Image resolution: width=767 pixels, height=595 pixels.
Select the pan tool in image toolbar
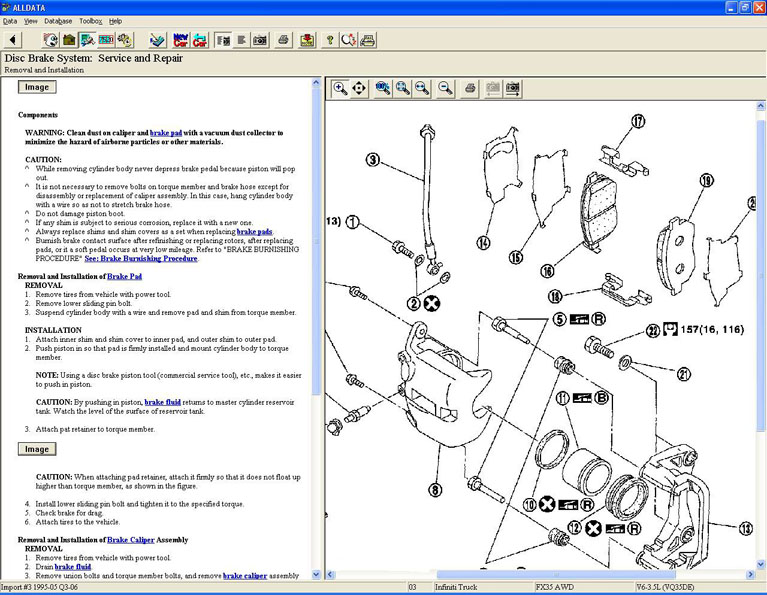point(359,88)
